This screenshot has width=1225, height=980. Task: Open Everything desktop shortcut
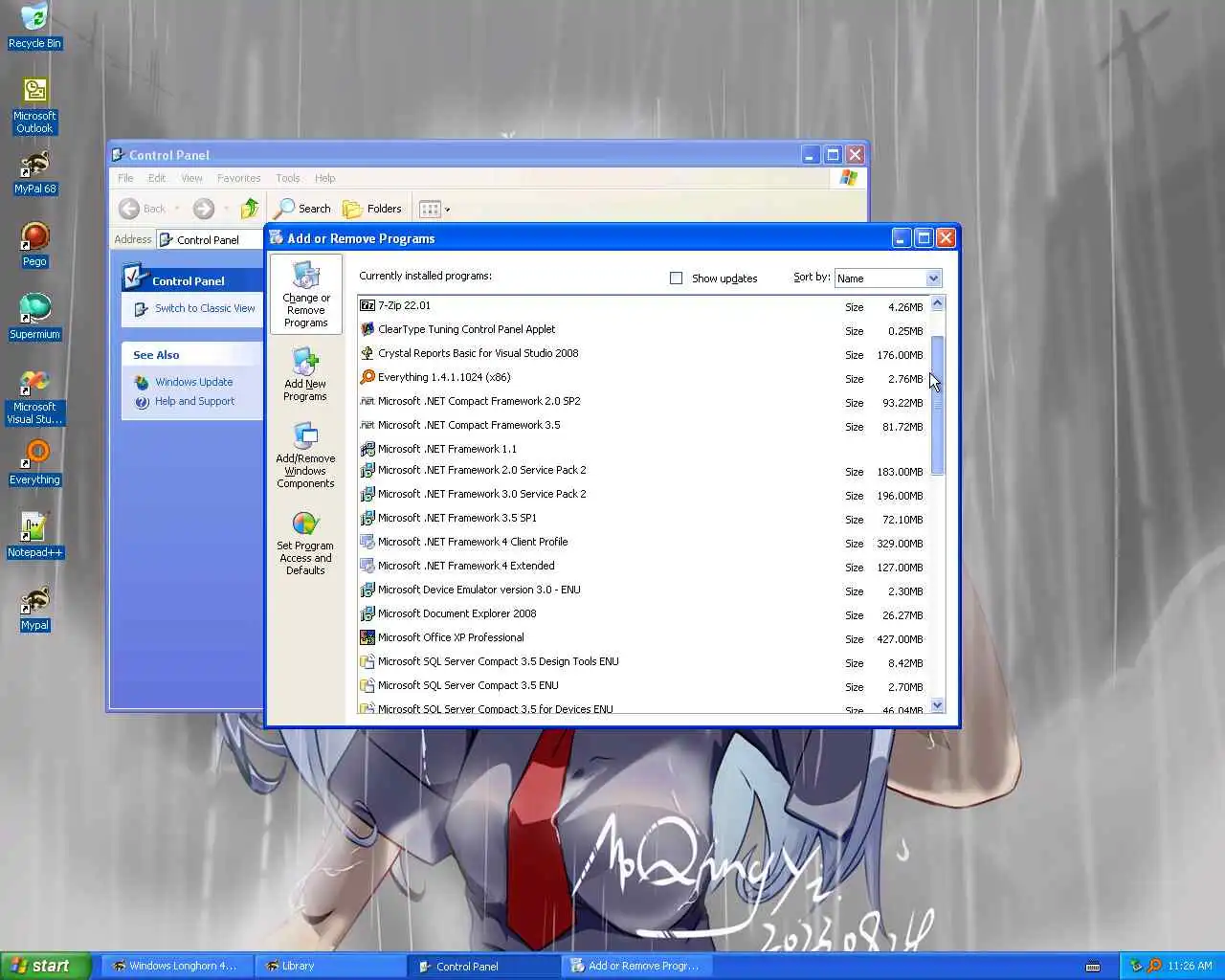tap(34, 463)
